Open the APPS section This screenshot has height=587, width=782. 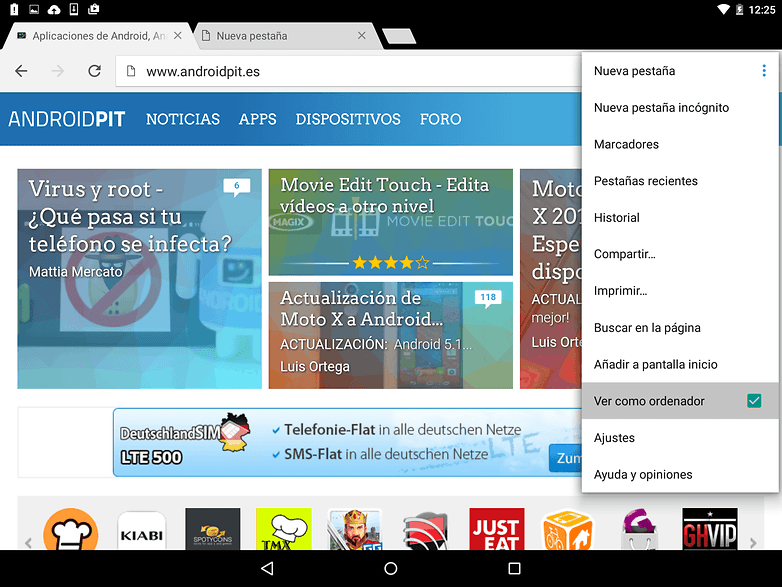click(x=257, y=119)
